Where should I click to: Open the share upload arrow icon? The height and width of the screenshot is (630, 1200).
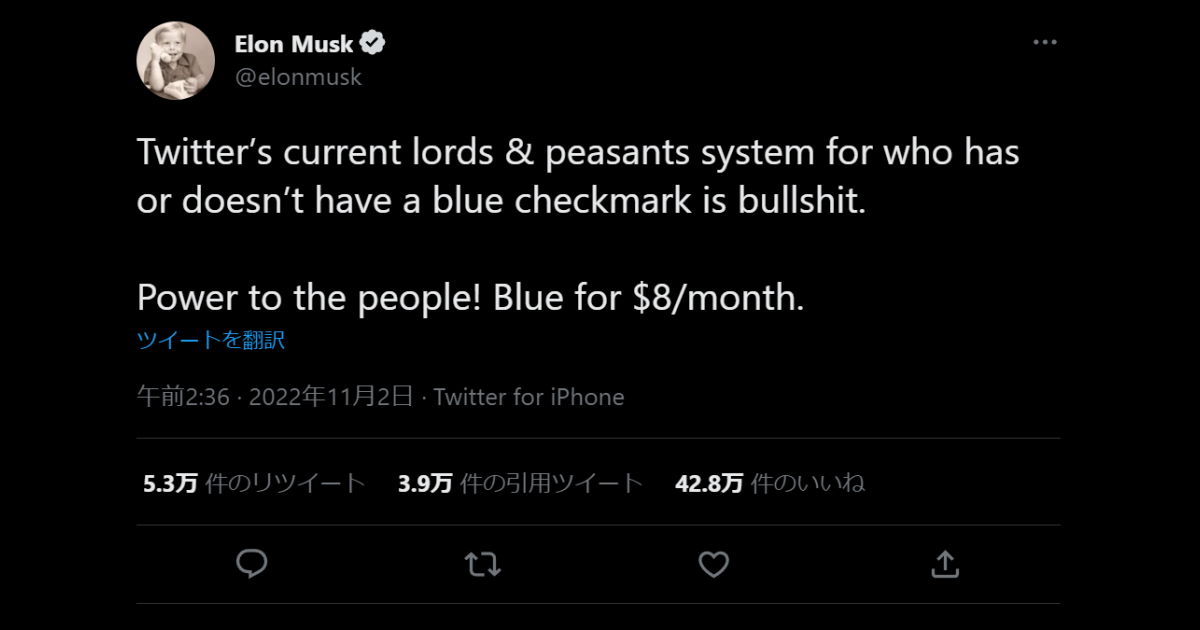point(944,565)
